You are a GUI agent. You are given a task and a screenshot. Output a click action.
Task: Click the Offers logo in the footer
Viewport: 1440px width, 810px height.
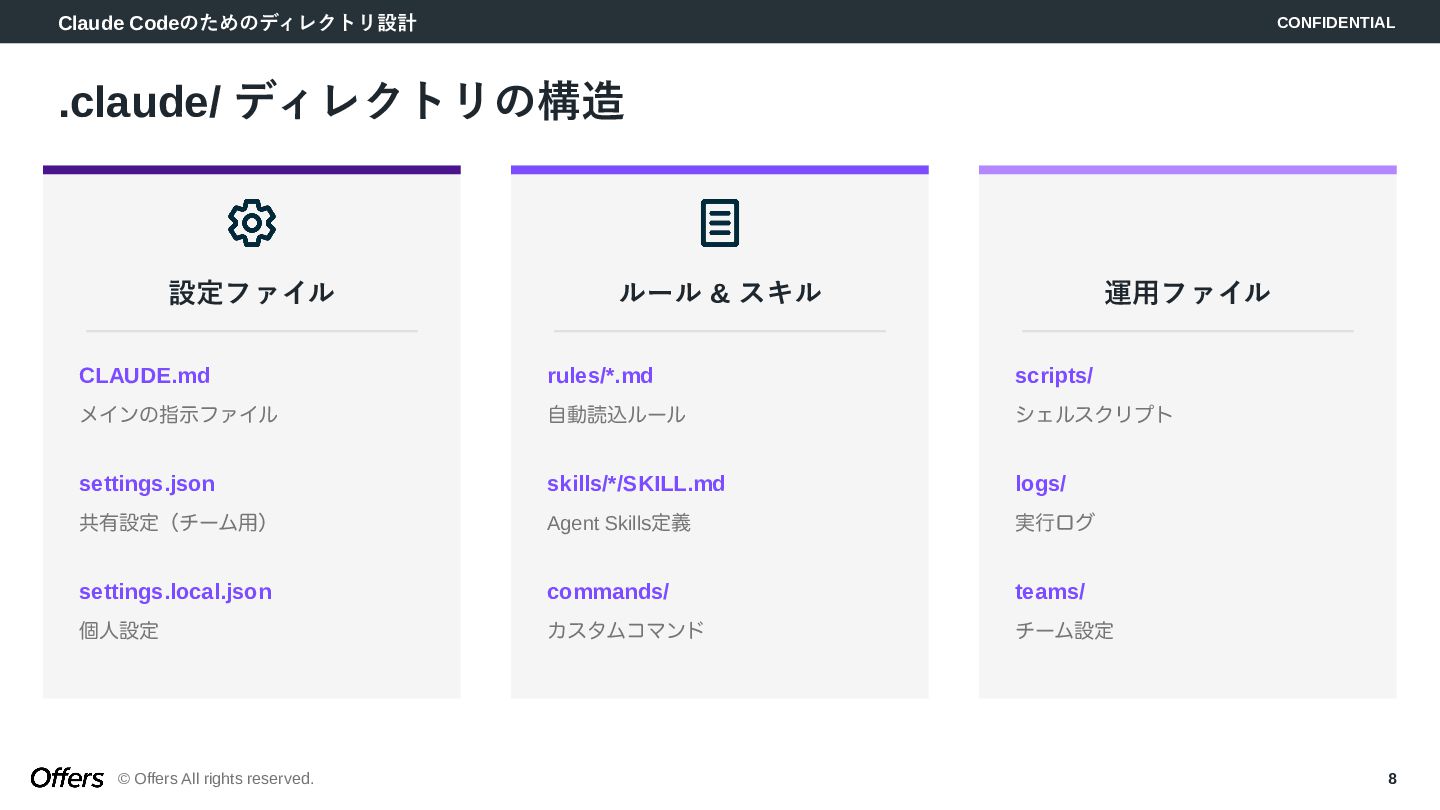[67, 778]
